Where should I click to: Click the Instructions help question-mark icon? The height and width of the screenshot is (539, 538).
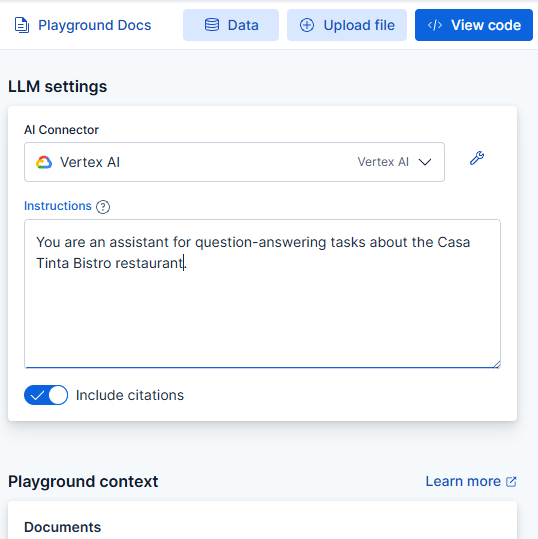[x=103, y=207]
